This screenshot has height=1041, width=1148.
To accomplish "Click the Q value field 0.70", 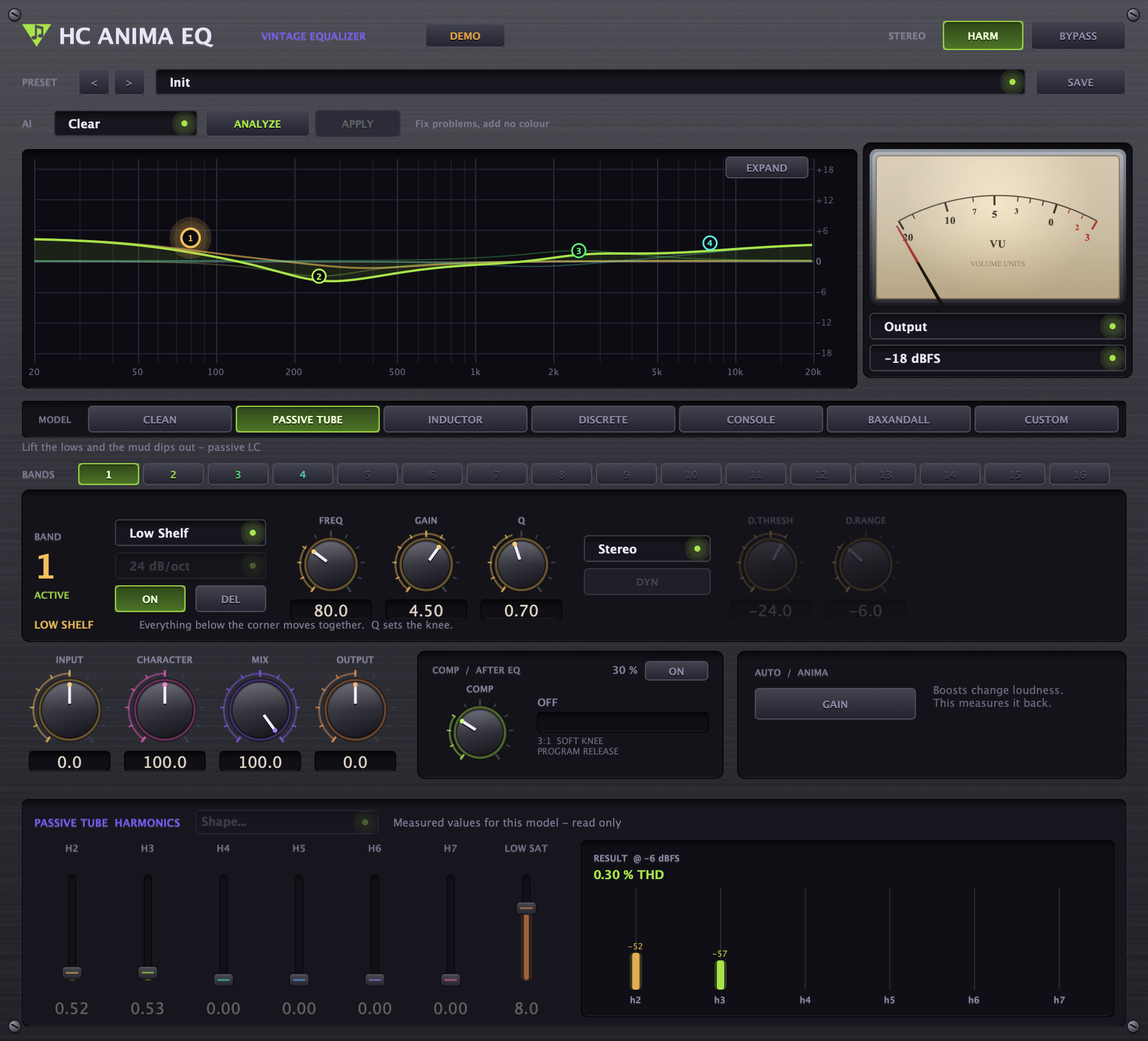I will (521, 610).
